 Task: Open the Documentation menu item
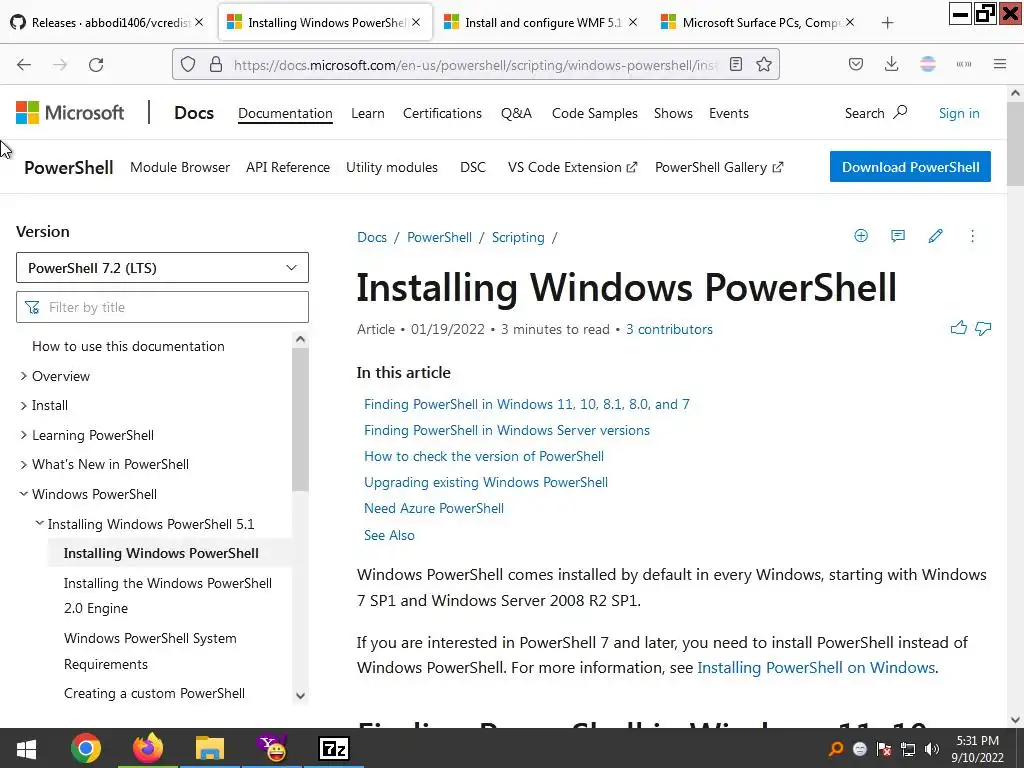click(285, 113)
